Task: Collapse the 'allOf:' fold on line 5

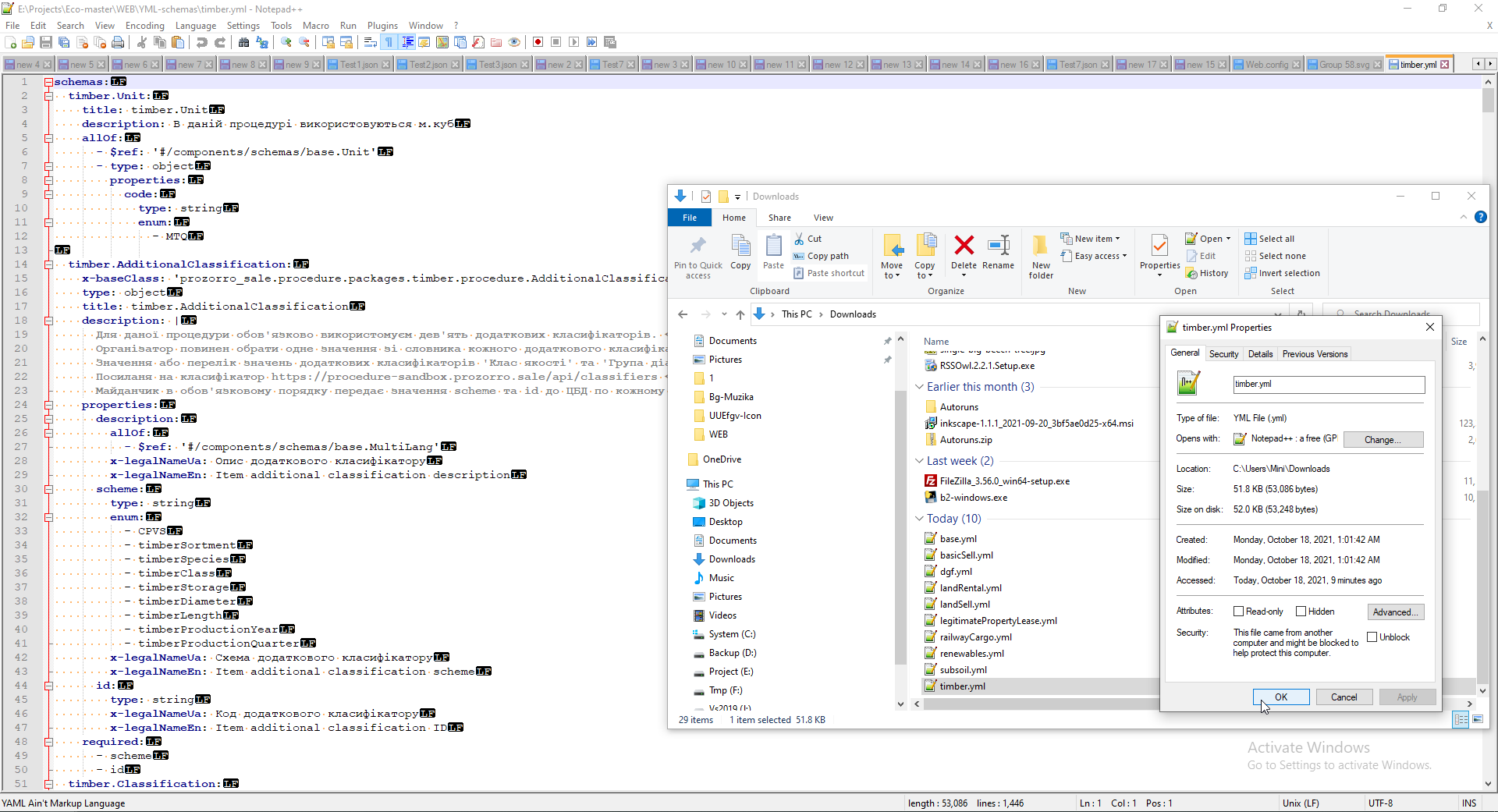Action: pos(48,138)
